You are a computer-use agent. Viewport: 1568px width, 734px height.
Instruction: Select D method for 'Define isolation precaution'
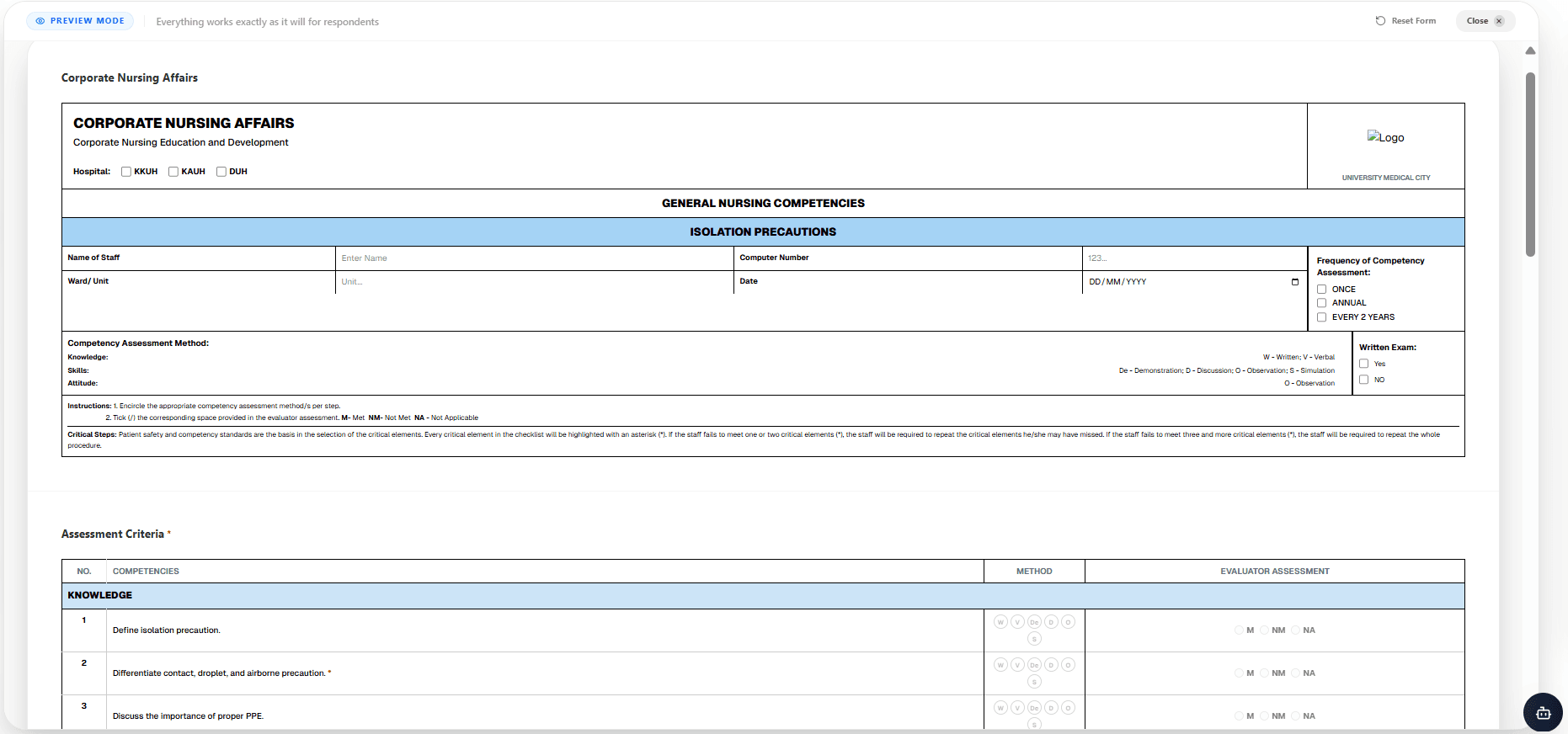click(1051, 622)
